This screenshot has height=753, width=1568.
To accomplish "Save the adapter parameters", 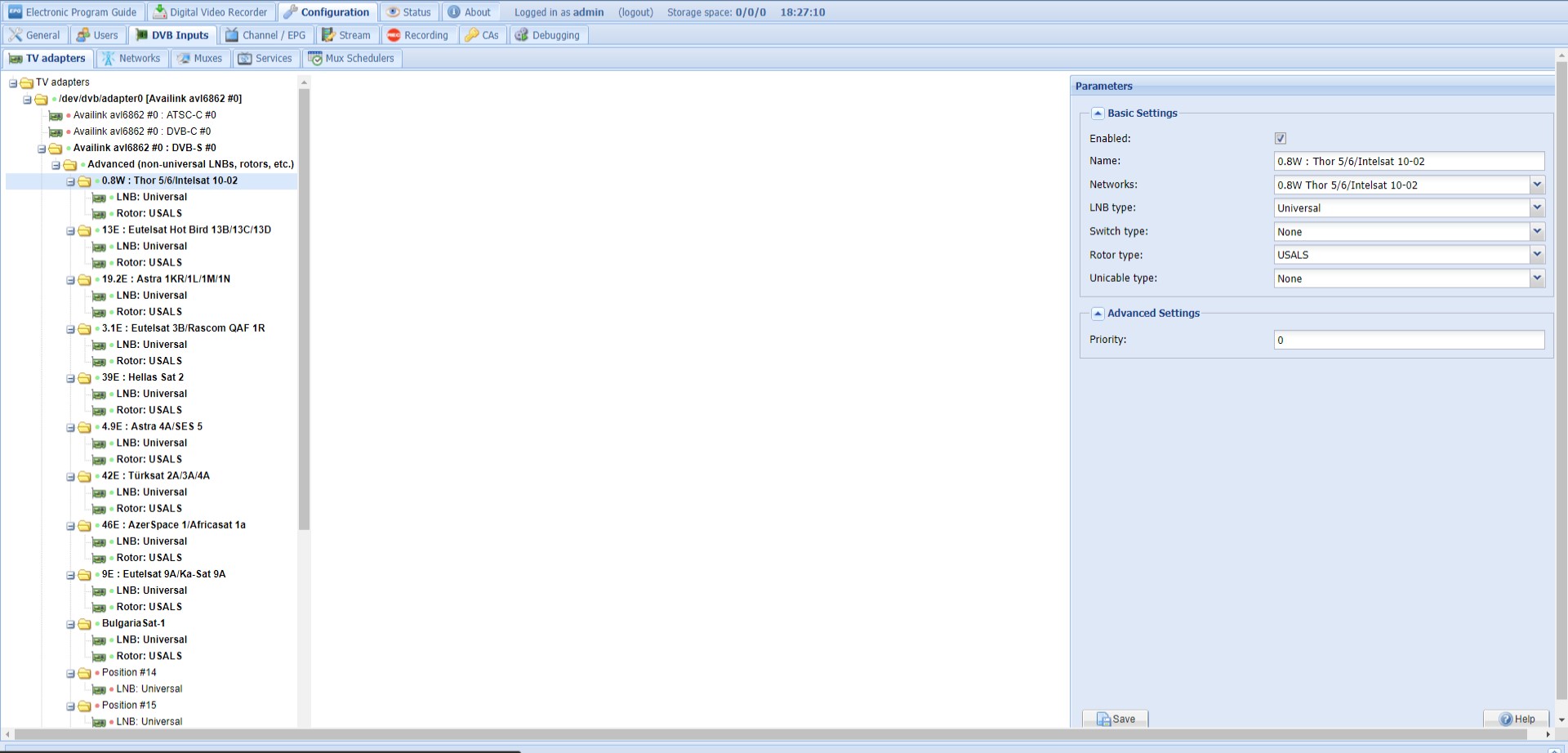I will click(1116, 719).
